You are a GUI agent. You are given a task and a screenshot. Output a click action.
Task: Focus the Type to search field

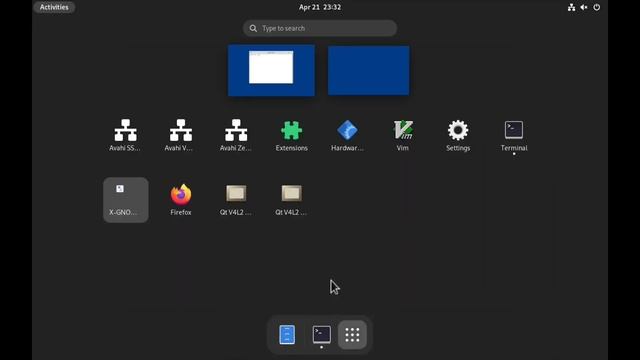(320, 28)
